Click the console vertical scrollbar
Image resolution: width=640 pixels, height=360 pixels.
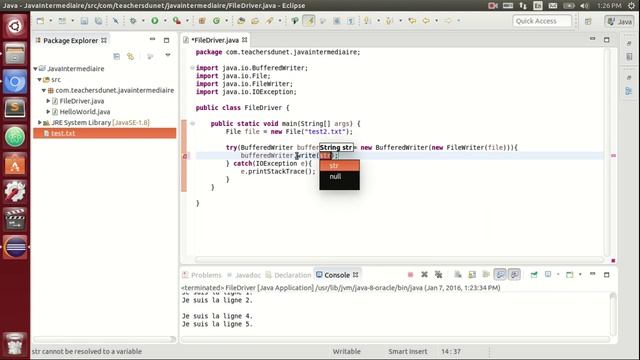tap(613, 314)
